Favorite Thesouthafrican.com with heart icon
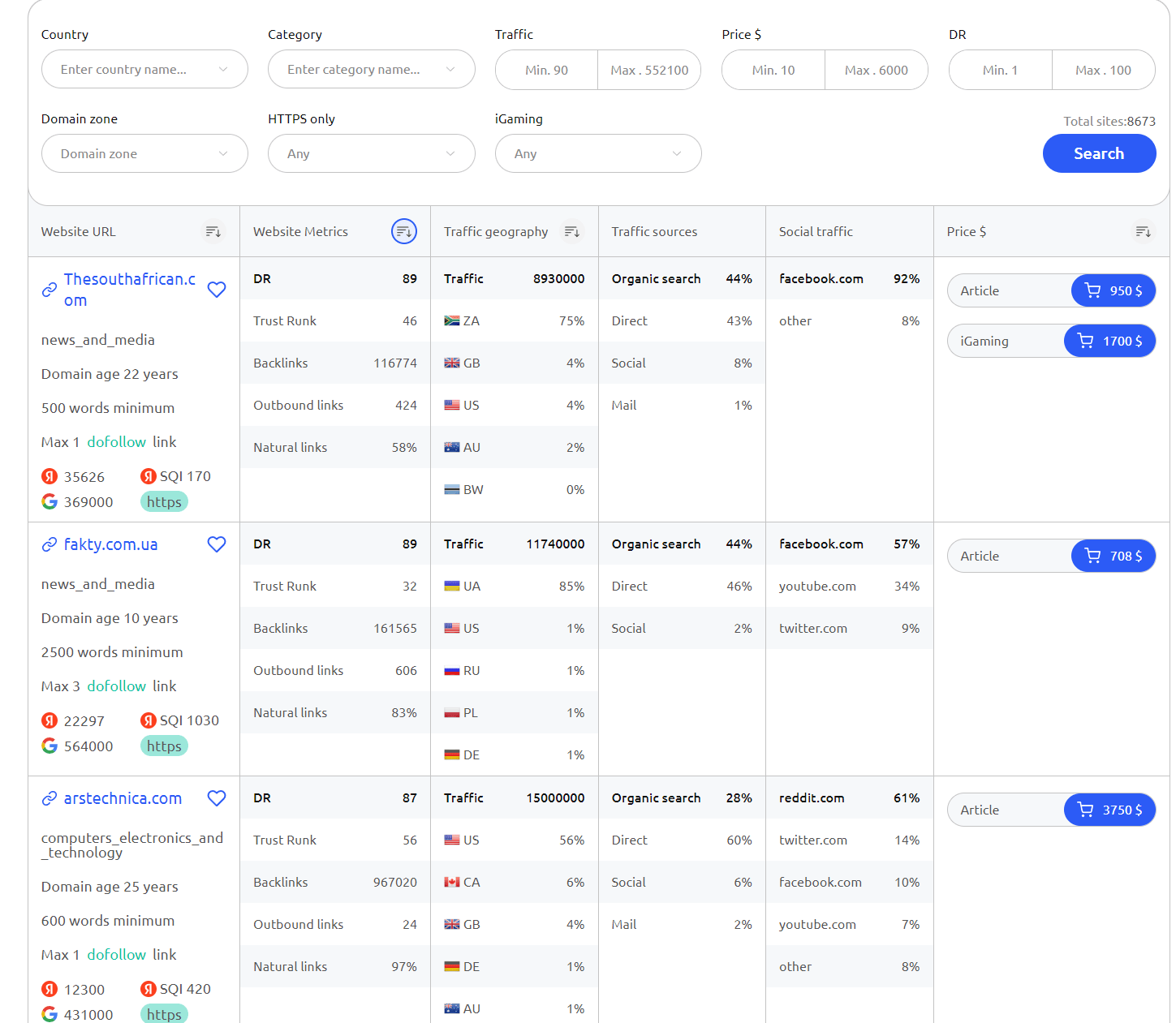 pyautogui.click(x=217, y=290)
